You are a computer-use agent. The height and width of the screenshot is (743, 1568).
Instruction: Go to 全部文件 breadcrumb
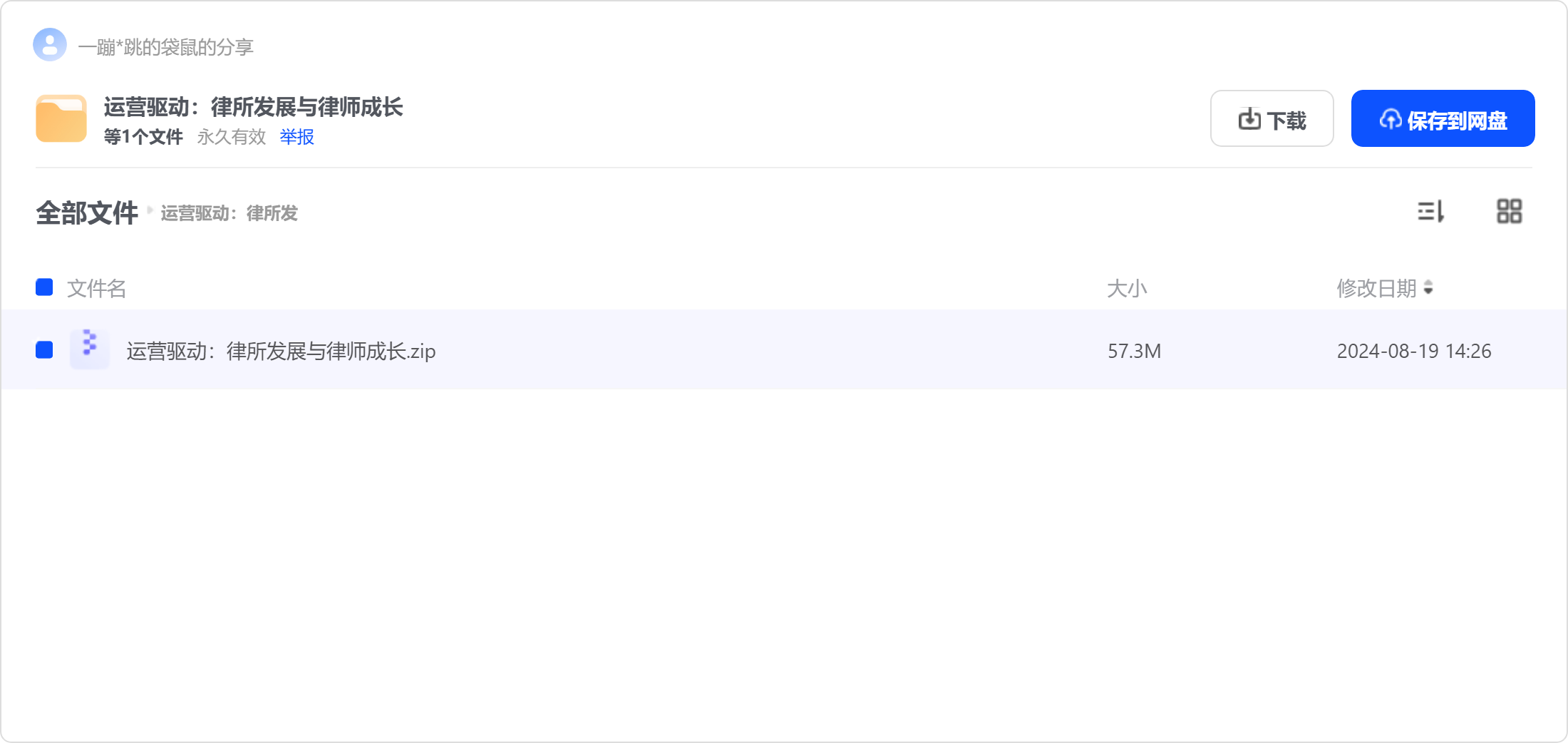pos(87,212)
